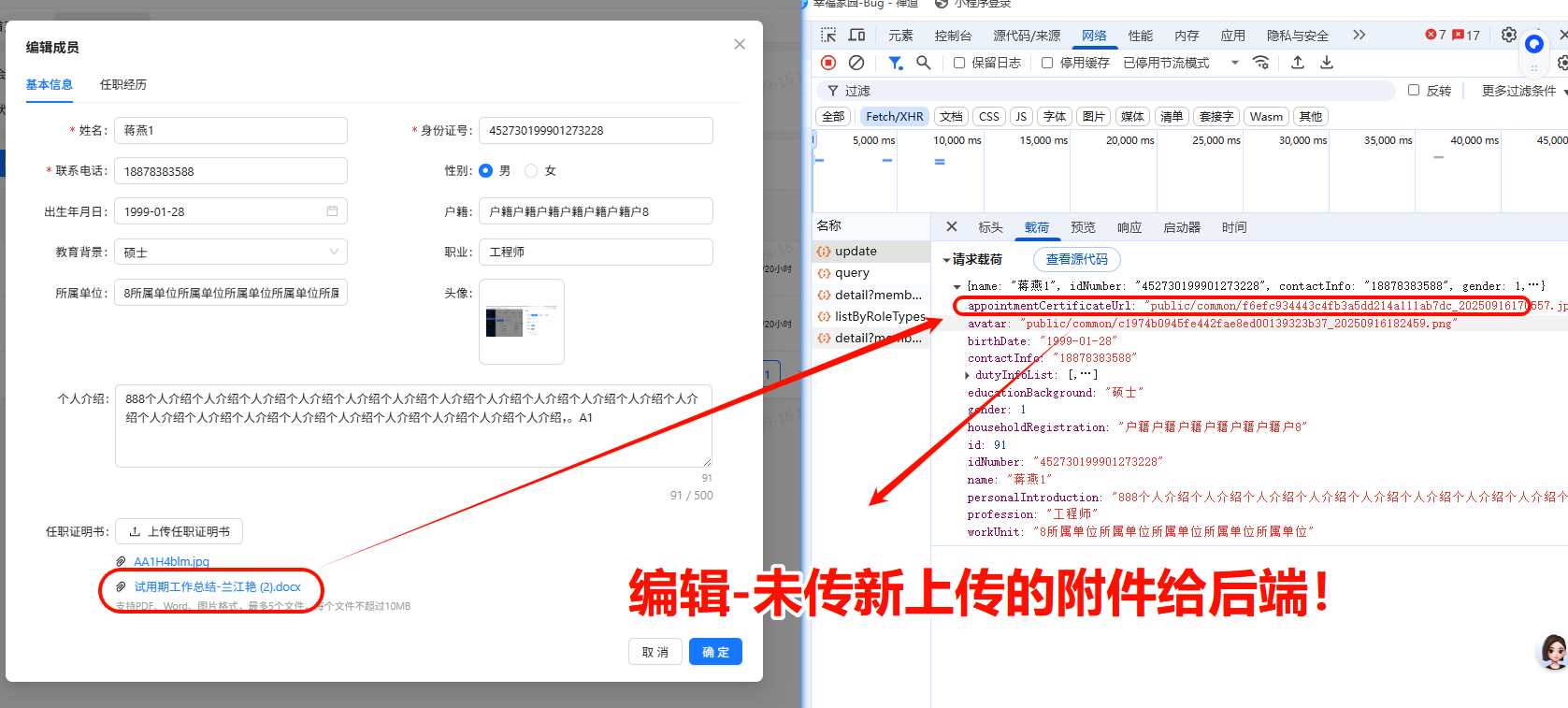
Task: Open the 源代码/来源 panel
Action: tap(1027, 36)
